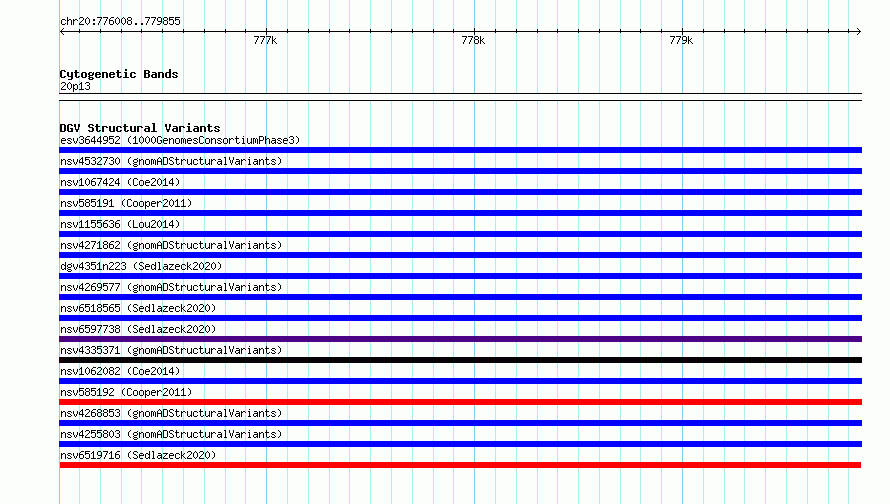Click the esv3644952 variant bar
Screen dimensions: 890x504
pos(460,150)
